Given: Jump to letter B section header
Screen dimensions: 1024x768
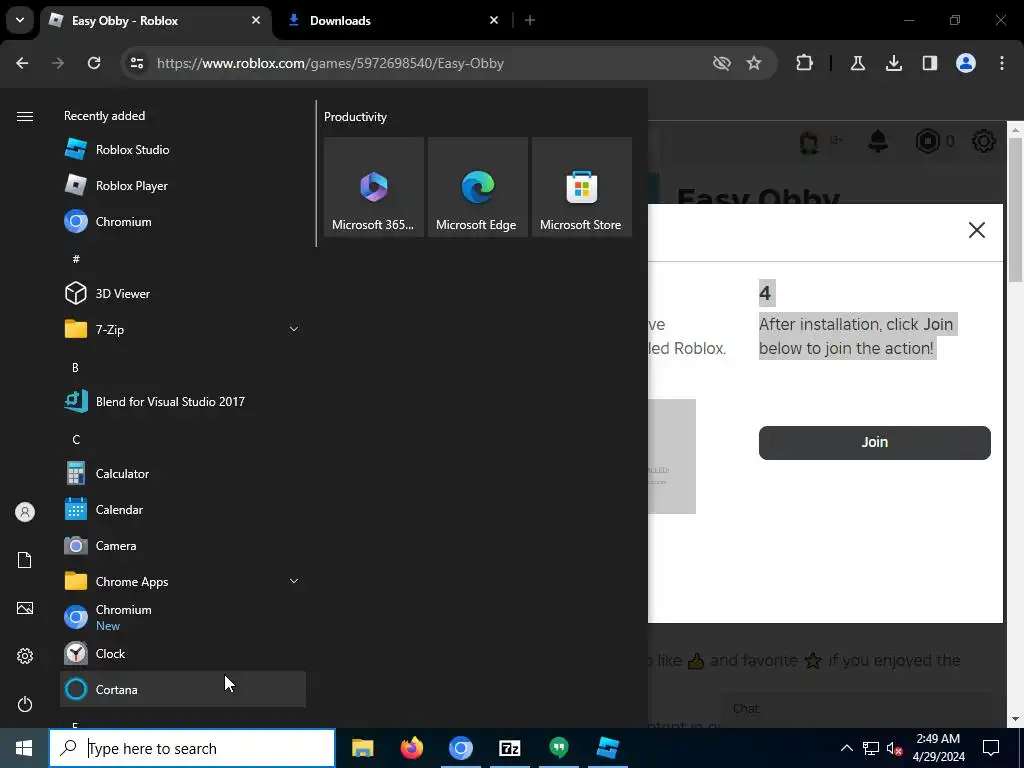Looking at the screenshot, I should click(75, 368).
